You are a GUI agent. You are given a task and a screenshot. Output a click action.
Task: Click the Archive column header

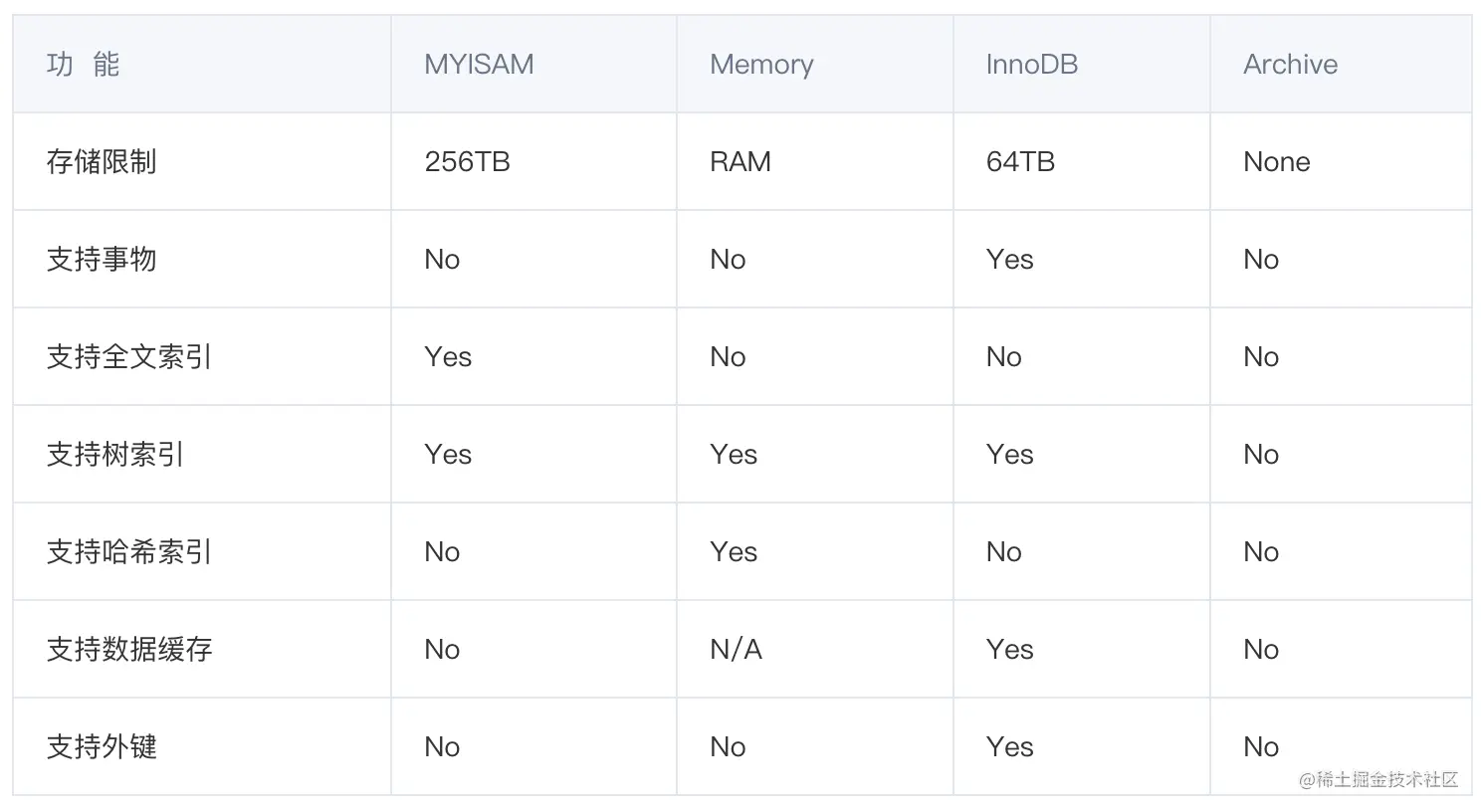(x=1290, y=65)
